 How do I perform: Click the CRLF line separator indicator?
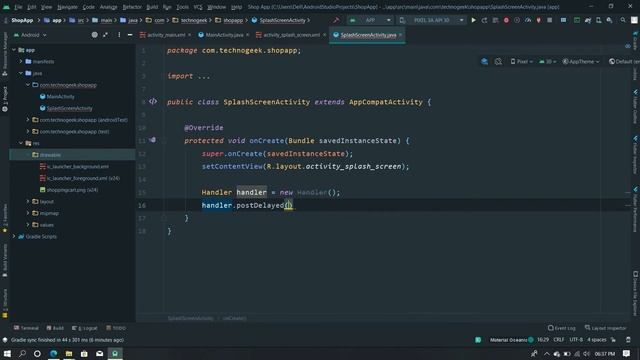coord(559,340)
